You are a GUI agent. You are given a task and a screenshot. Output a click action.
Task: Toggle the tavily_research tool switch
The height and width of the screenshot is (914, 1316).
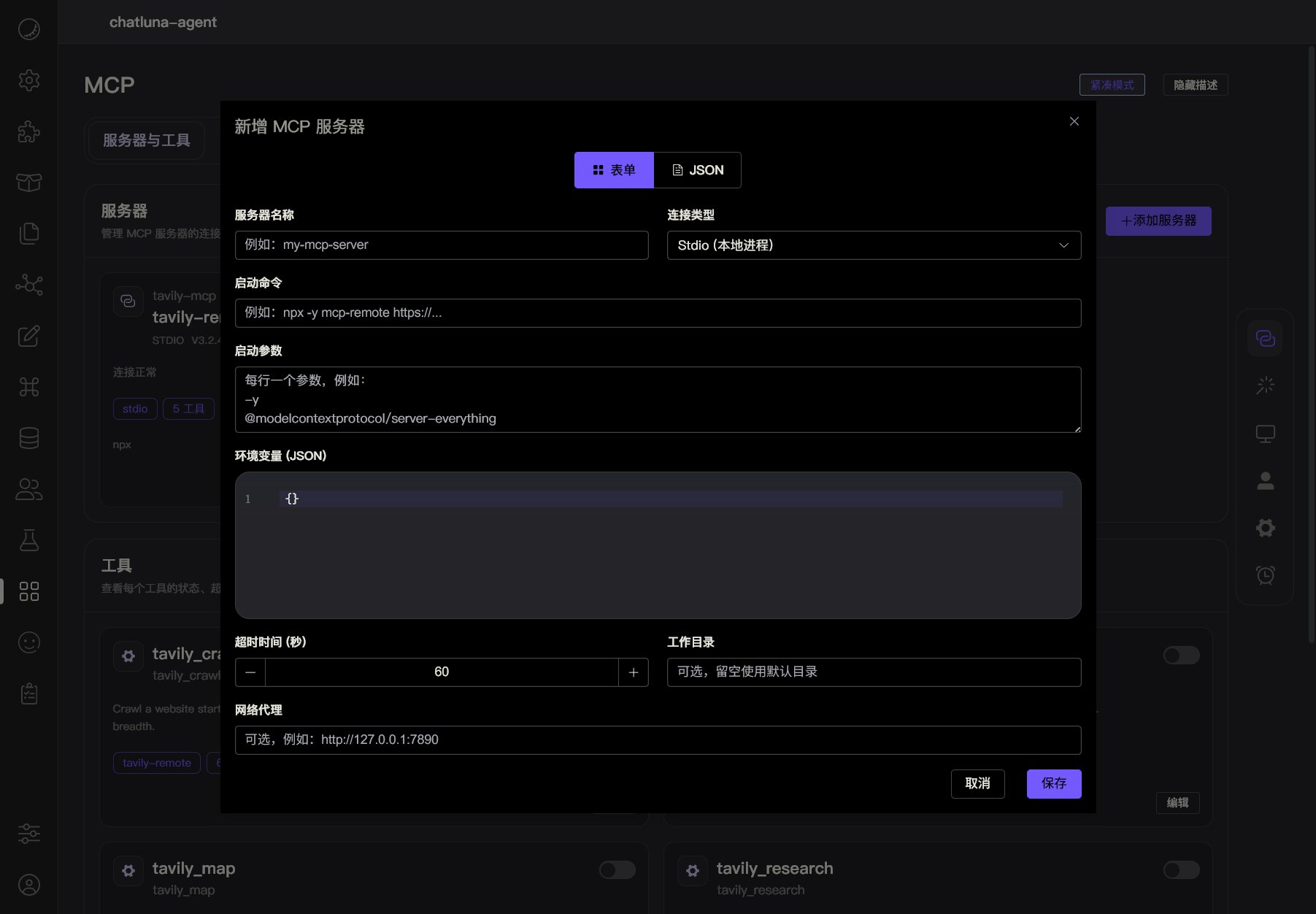(1181, 869)
